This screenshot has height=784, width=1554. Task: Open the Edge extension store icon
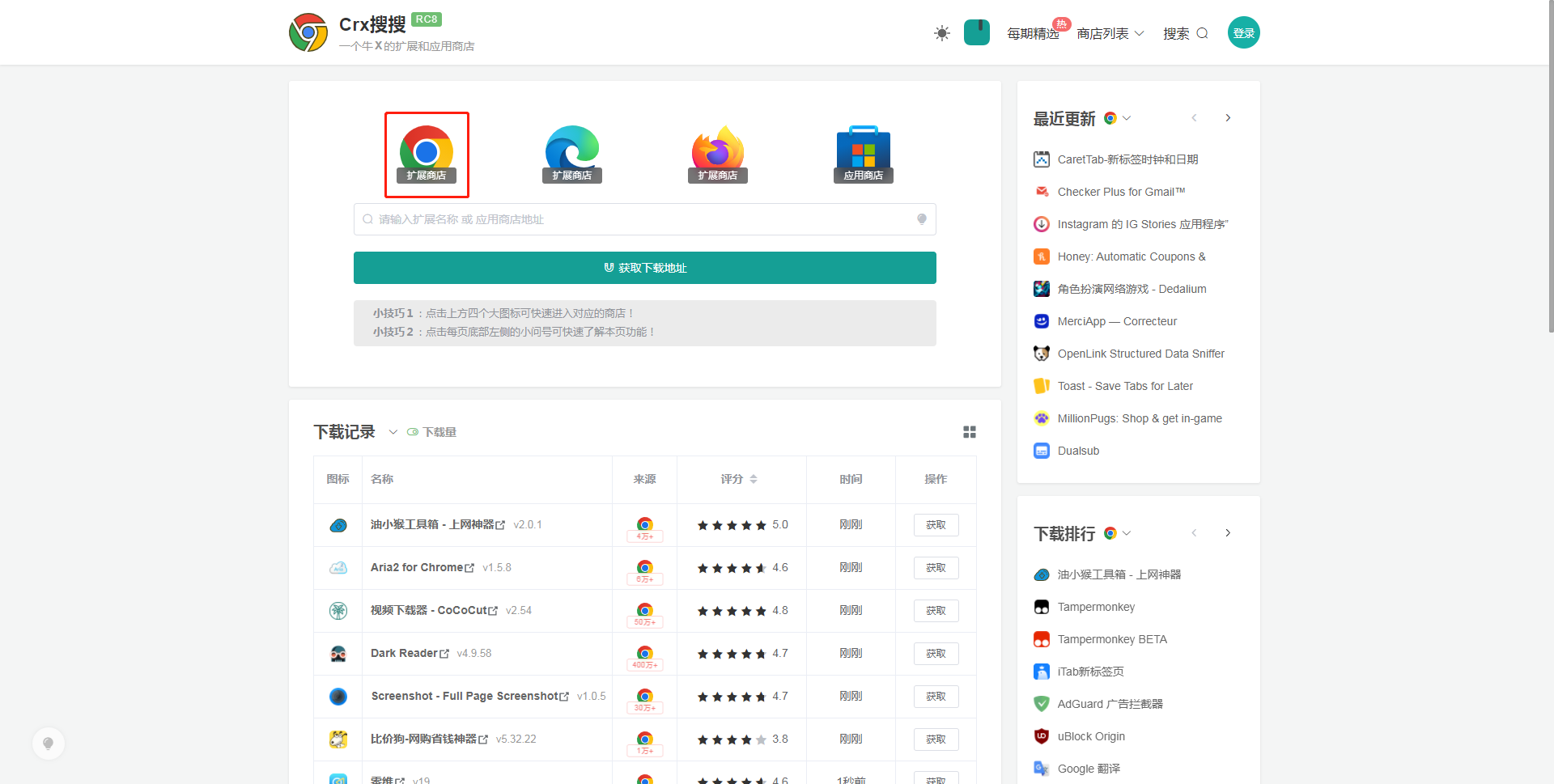(x=572, y=155)
